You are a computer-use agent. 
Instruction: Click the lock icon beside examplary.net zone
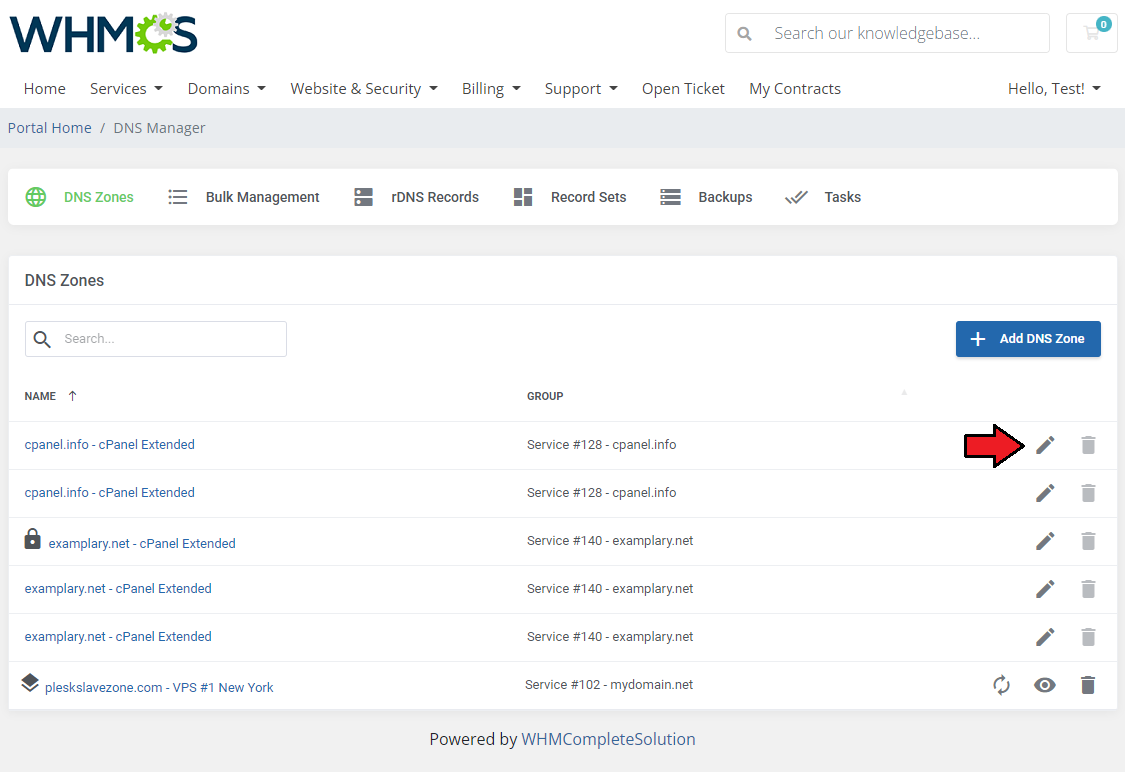click(x=32, y=539)
